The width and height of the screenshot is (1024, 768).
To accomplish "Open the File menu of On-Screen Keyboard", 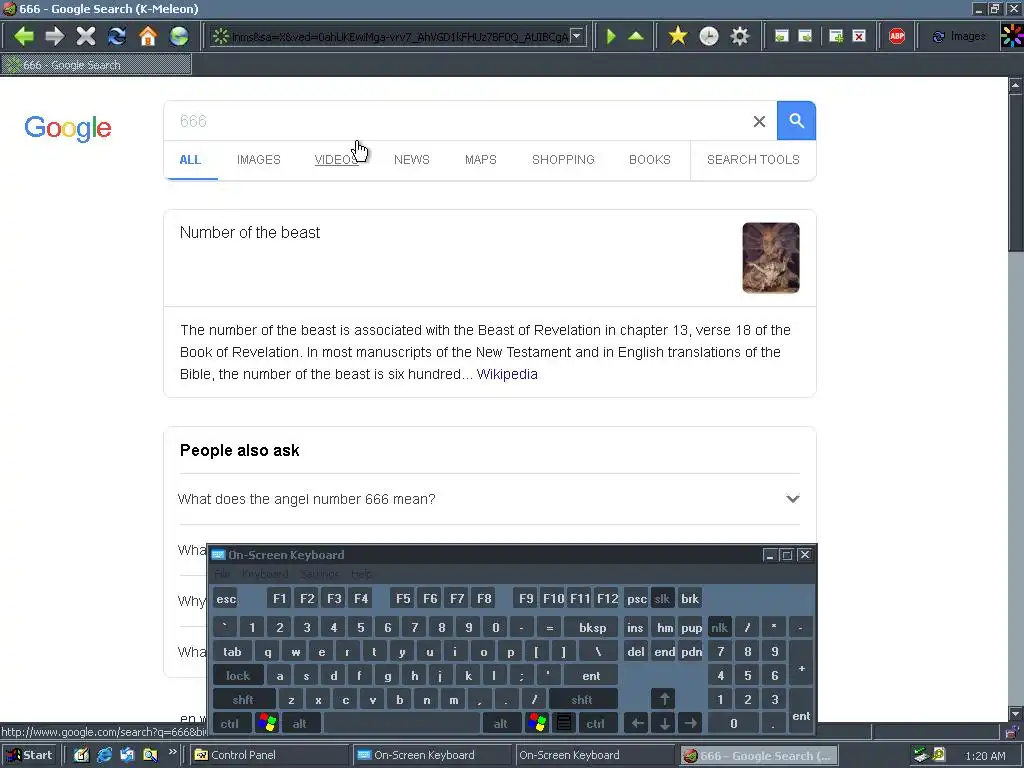I will pyautogui.click(x=222, y=574).
